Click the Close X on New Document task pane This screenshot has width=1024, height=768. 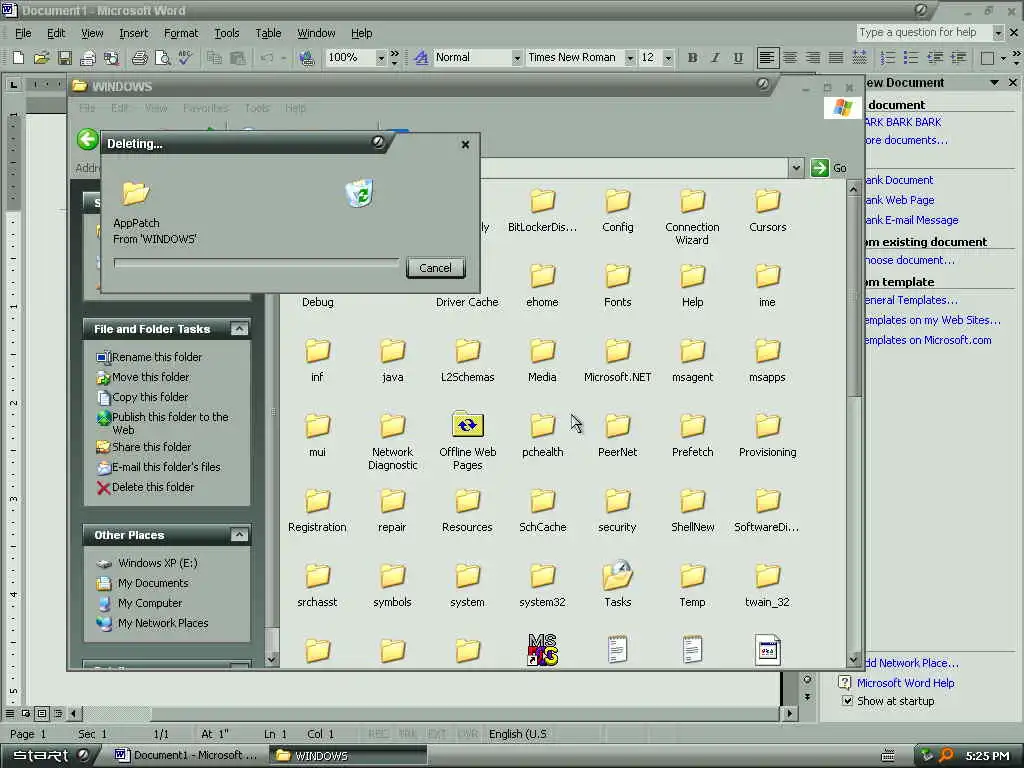pos(1012,82)
